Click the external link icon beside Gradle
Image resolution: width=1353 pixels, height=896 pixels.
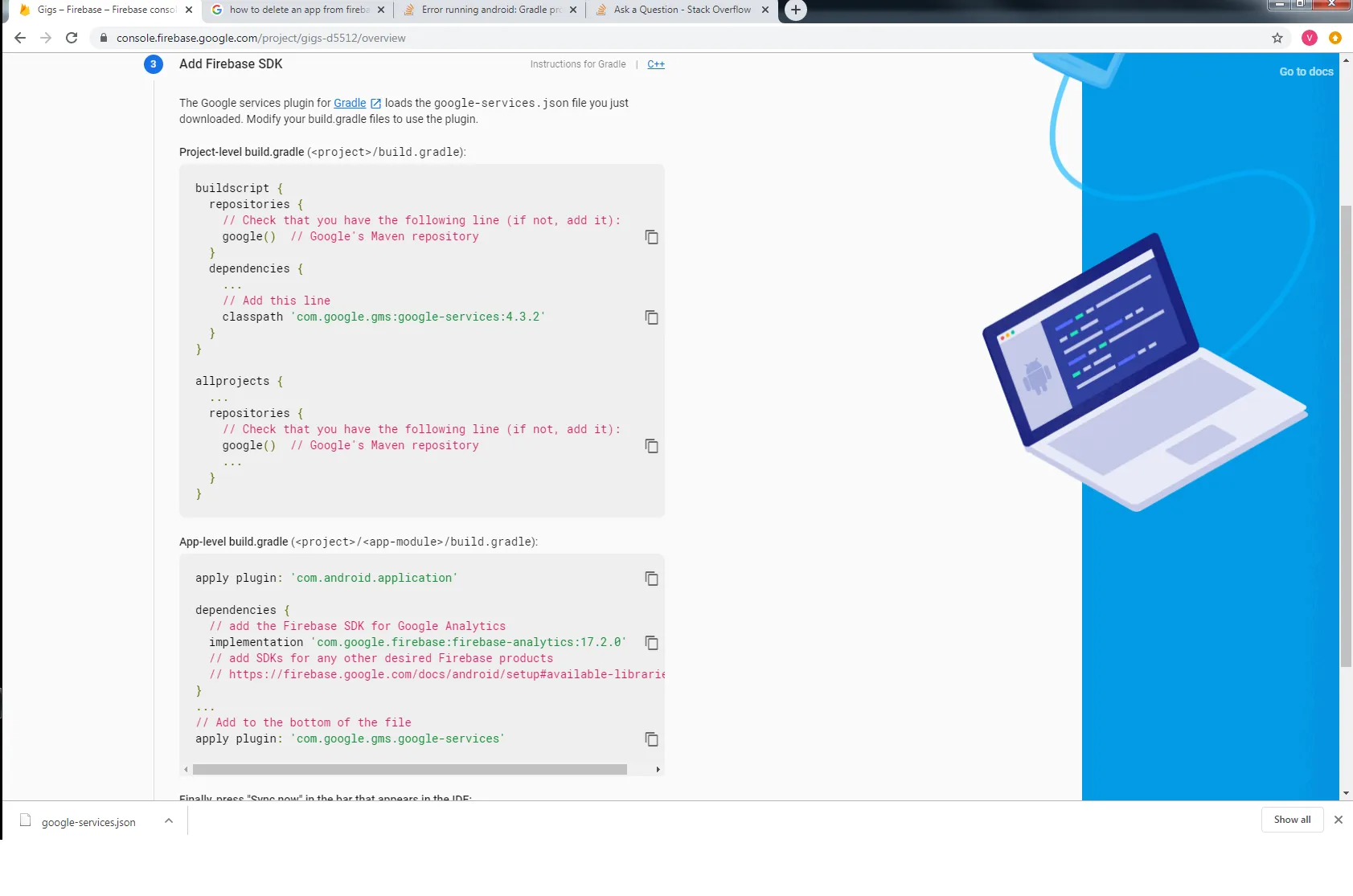[375, 104]
